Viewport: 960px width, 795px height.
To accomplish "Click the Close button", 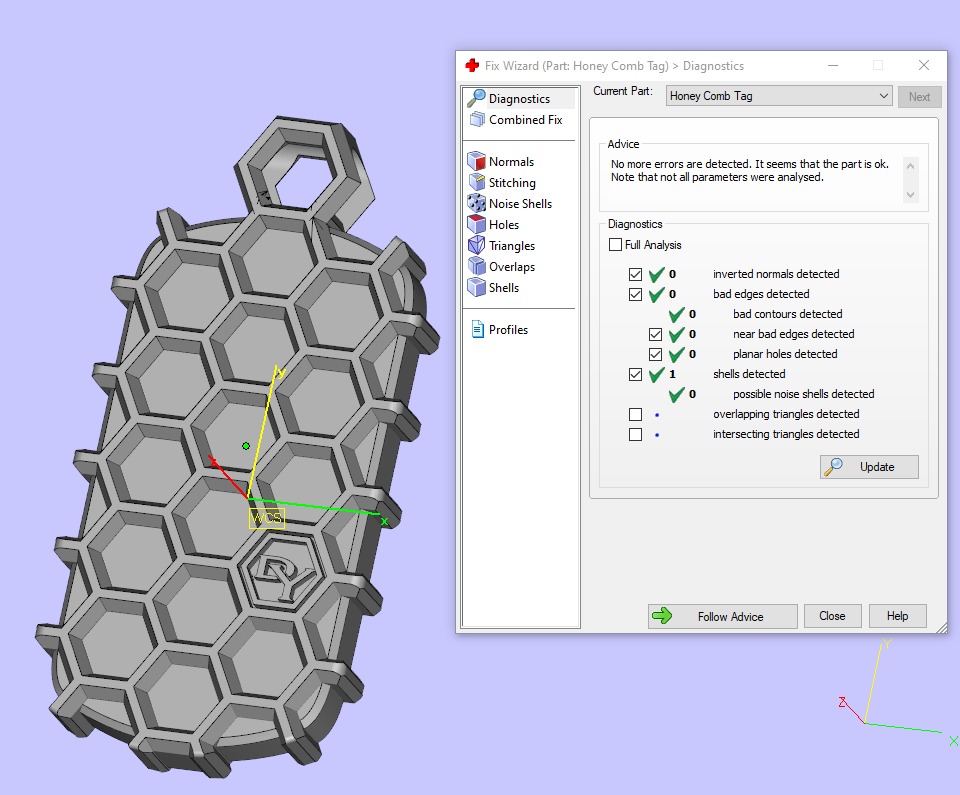I will [832, 616].
